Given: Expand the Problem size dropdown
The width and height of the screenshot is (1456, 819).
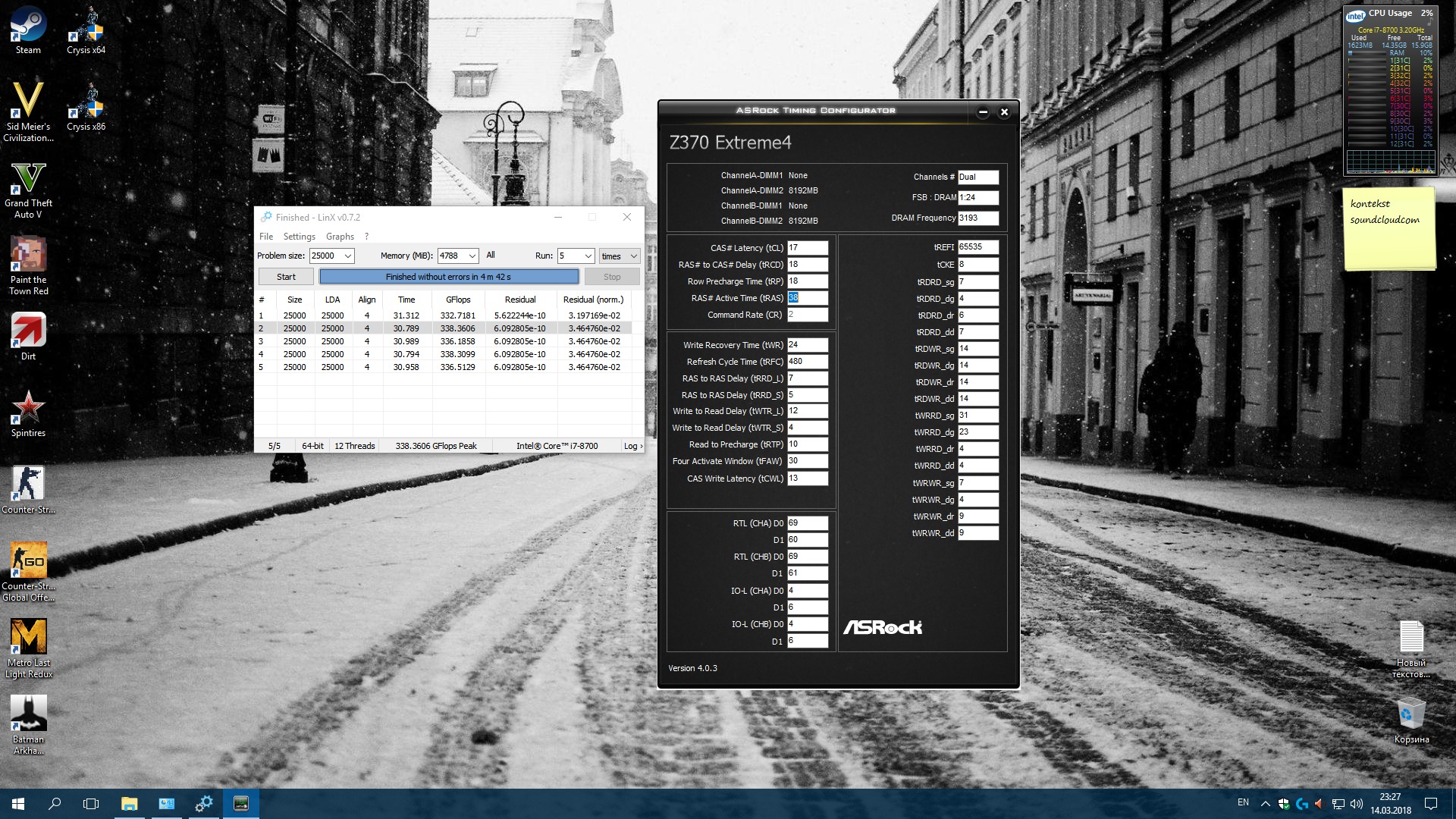Looking at the screenshot, I should 347,256.
